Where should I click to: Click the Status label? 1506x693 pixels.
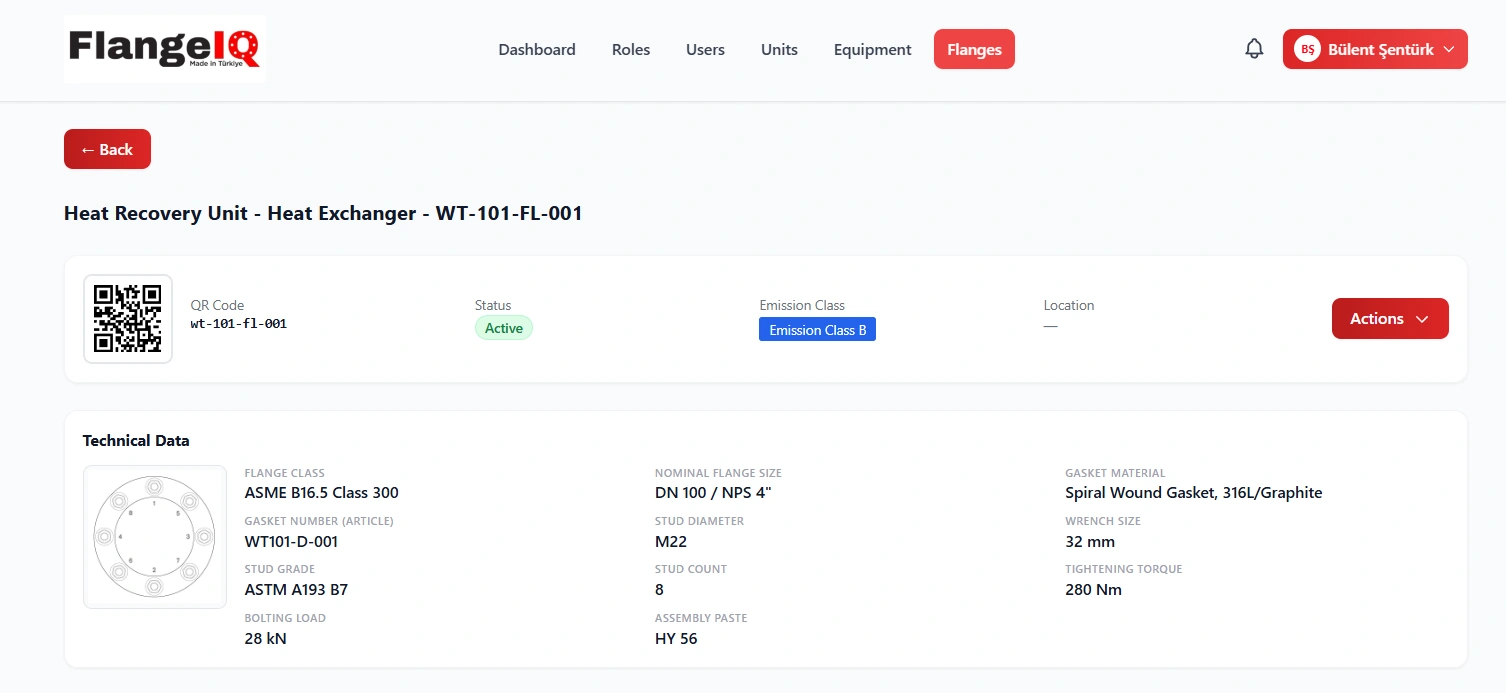(493, 305)
